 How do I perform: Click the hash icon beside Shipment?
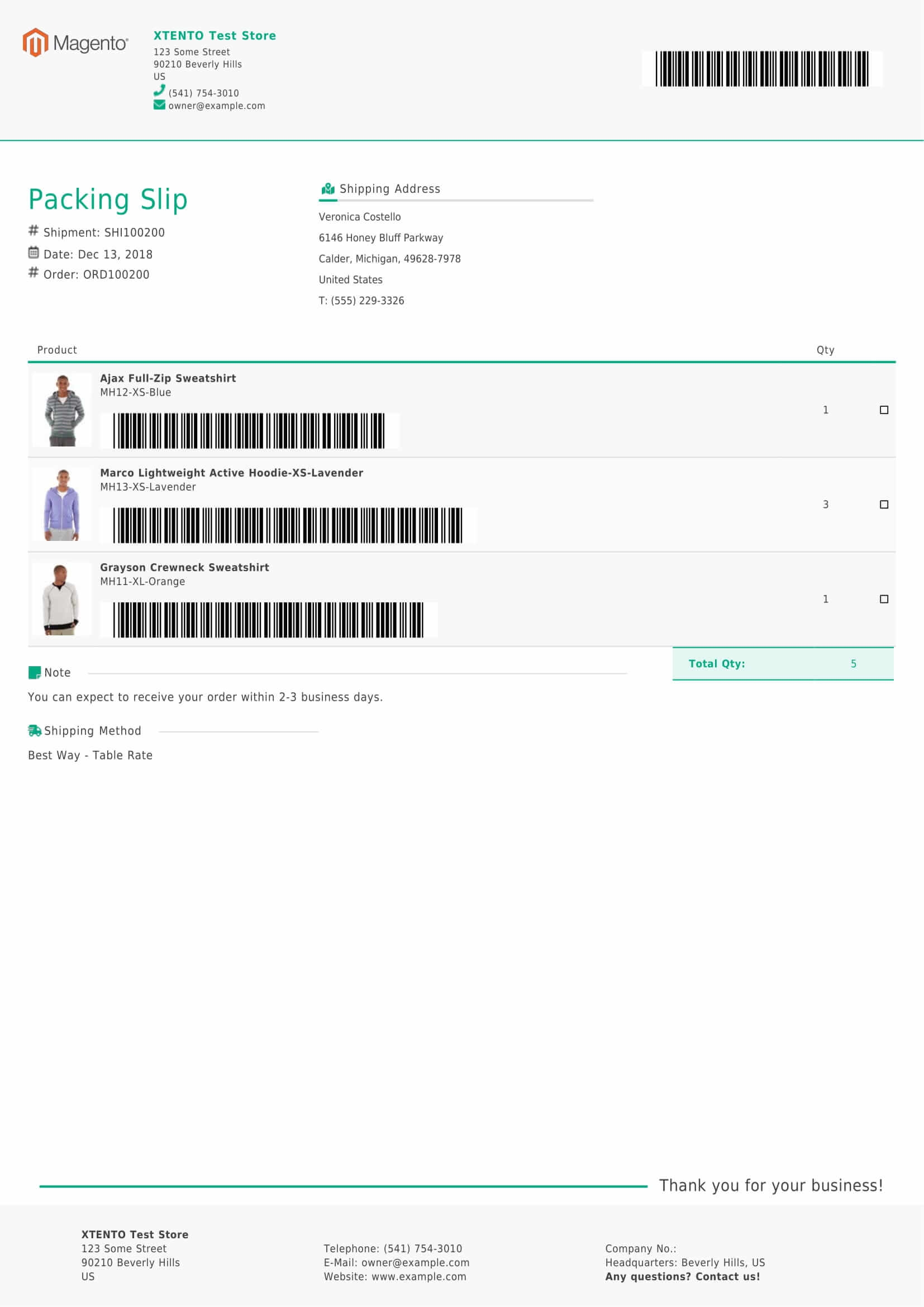pyautogui.click(x=34, y=231)
